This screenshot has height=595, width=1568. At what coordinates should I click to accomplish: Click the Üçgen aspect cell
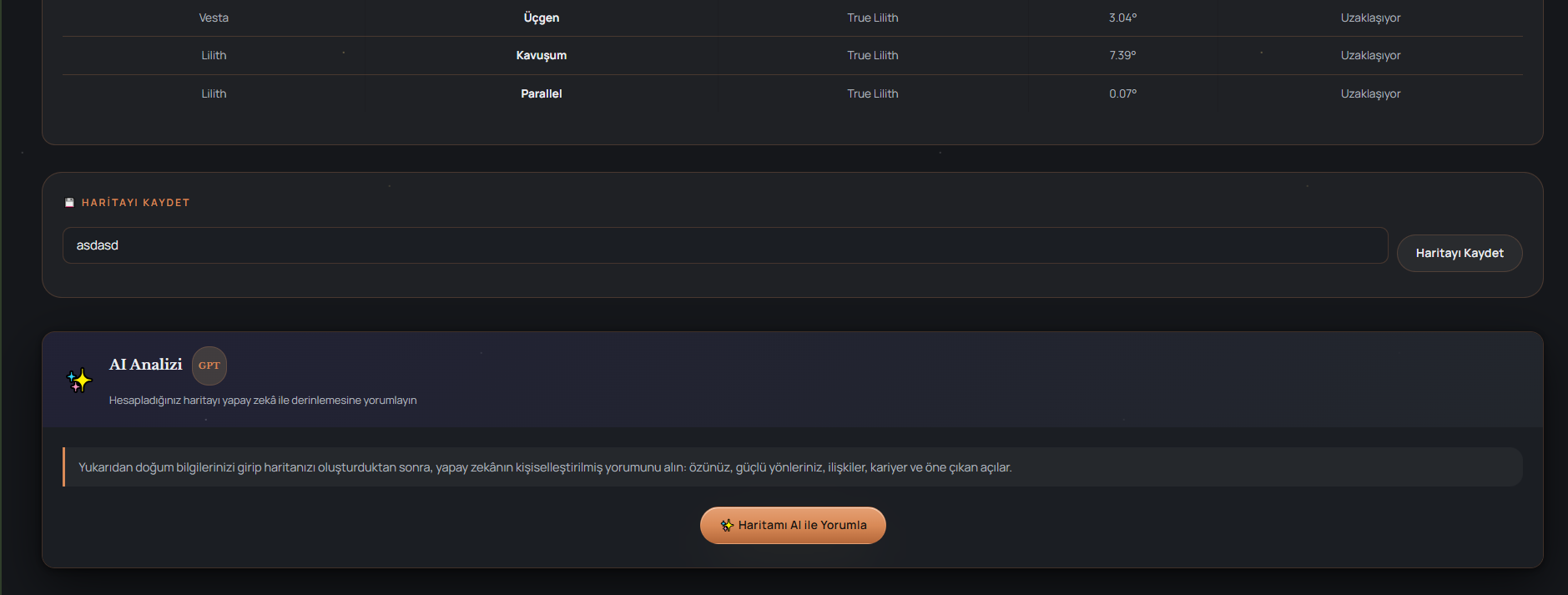pyautogui.click(x=542, y=18)
